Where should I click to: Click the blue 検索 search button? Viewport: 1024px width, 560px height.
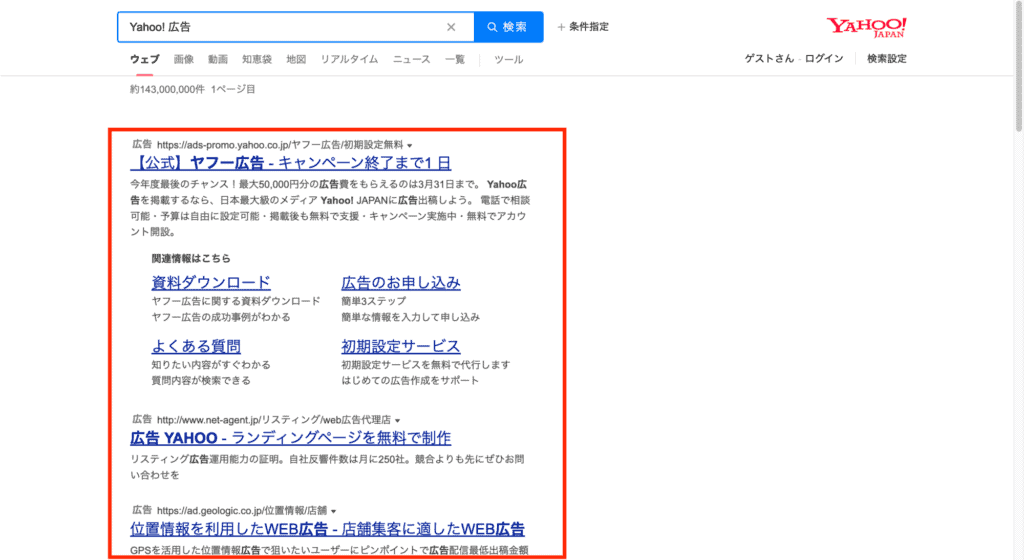point(508,27)
